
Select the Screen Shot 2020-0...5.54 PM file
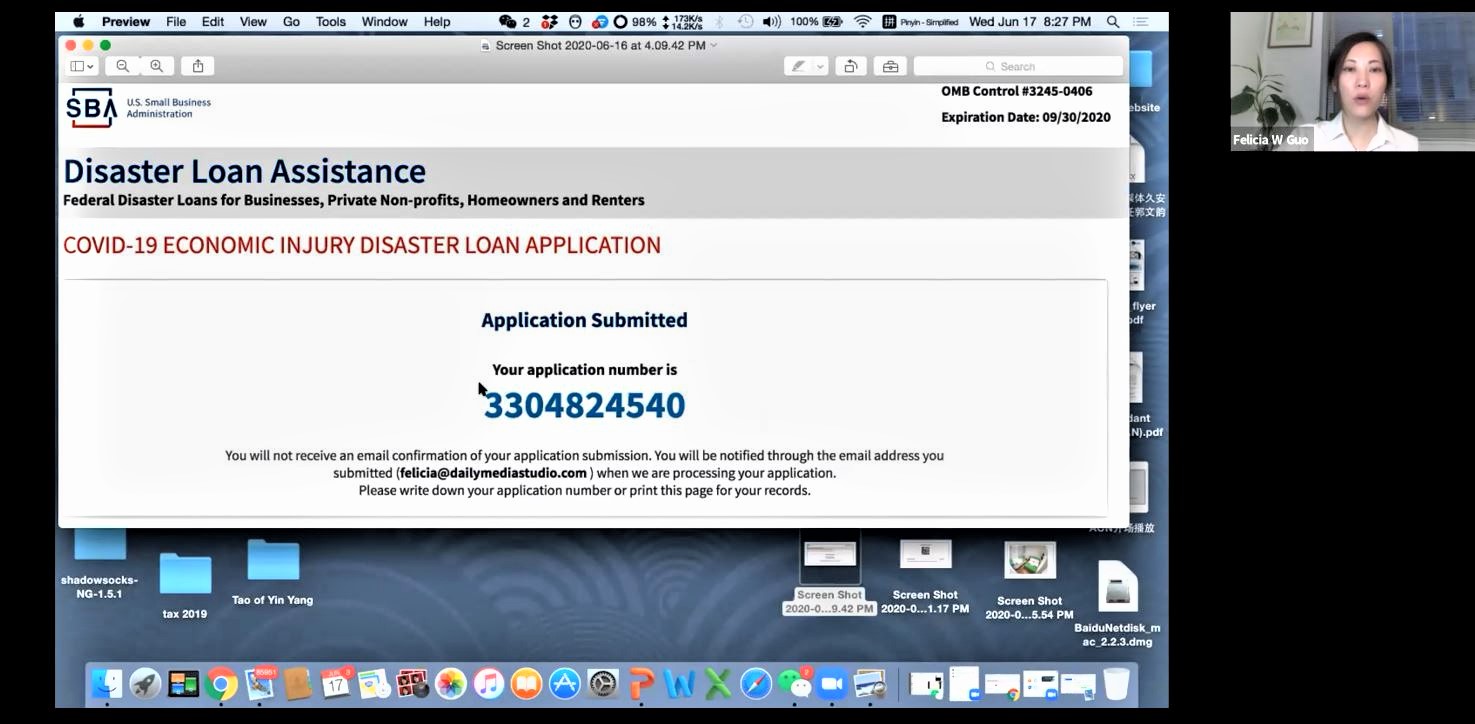1030,580
